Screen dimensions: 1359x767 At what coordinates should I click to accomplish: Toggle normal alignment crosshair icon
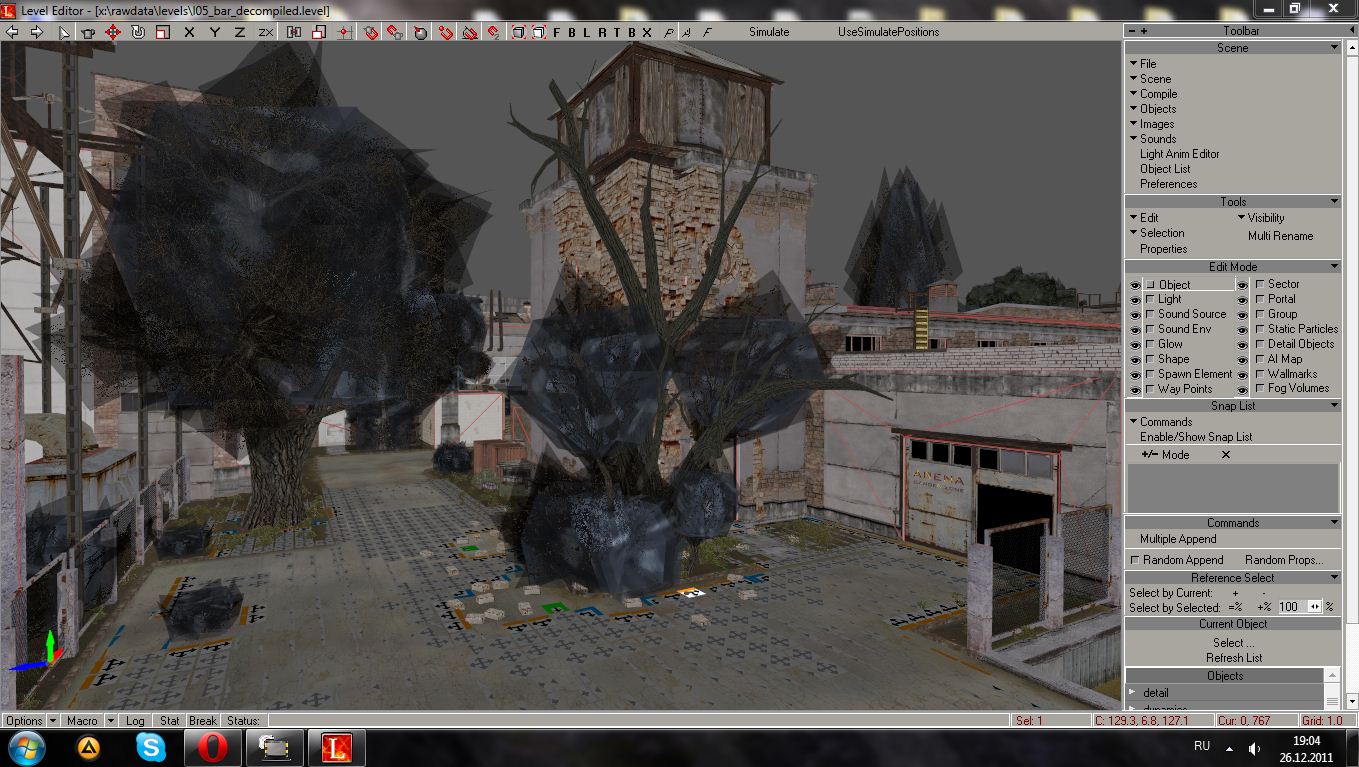point(344,32)
